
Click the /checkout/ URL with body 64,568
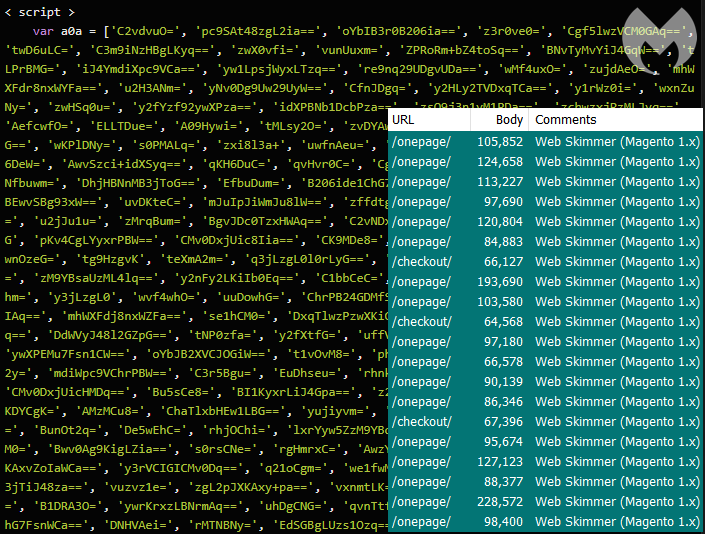[x=421, y=322]
